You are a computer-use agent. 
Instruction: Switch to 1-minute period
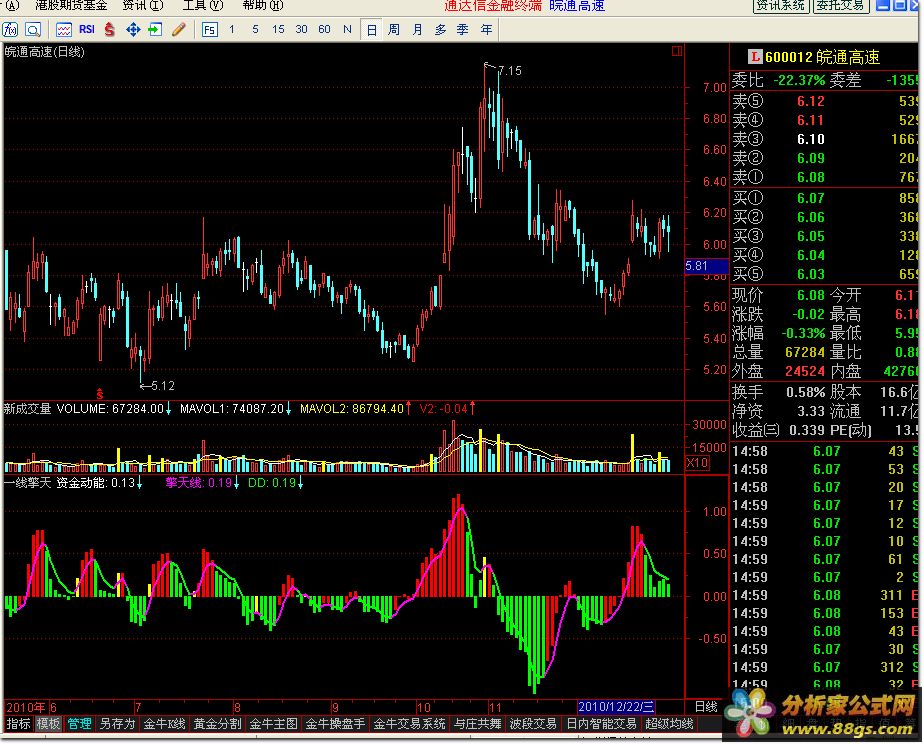[x=232, y=29]
